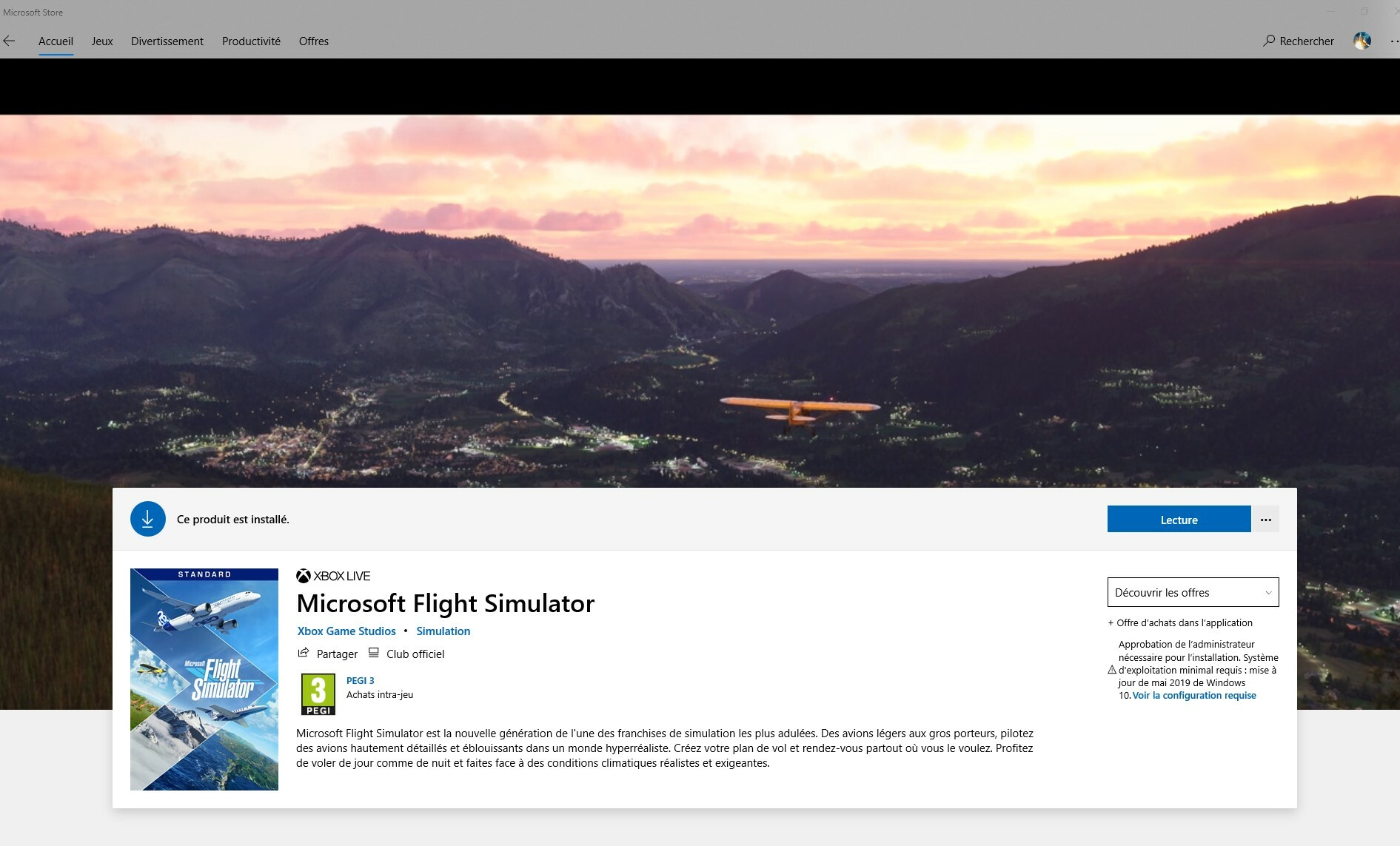Click the Microsoft Flight Simulator title
The width and height of the screenshot is (1400, 846).
coord(446,603)
